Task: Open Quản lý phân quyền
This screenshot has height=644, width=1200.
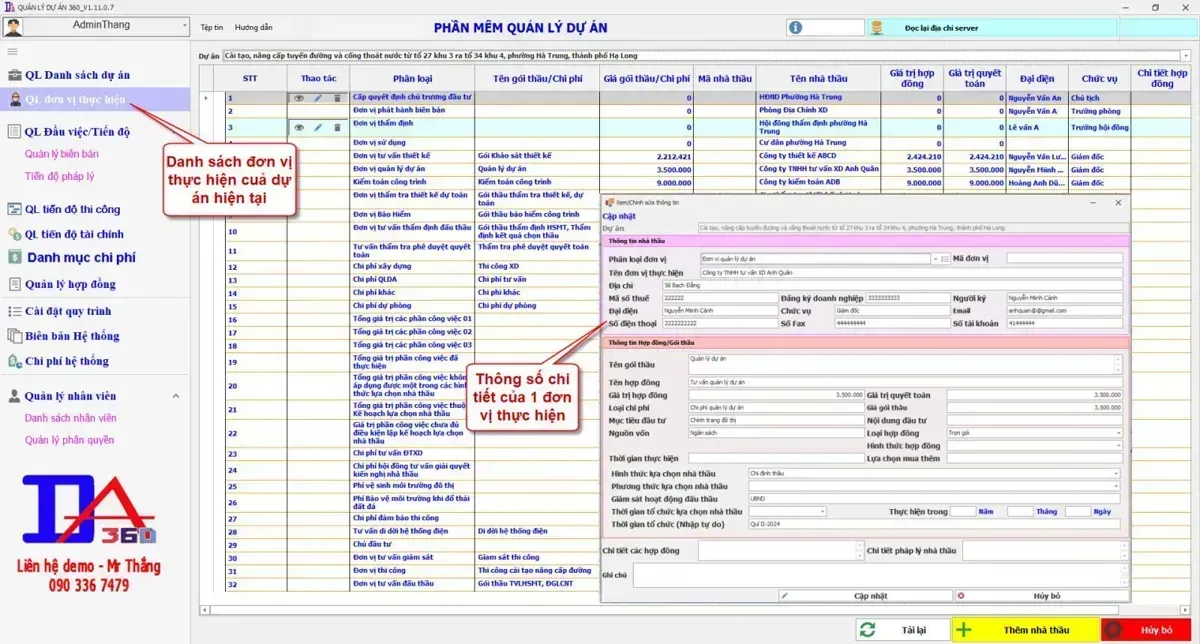Action: 69,440
